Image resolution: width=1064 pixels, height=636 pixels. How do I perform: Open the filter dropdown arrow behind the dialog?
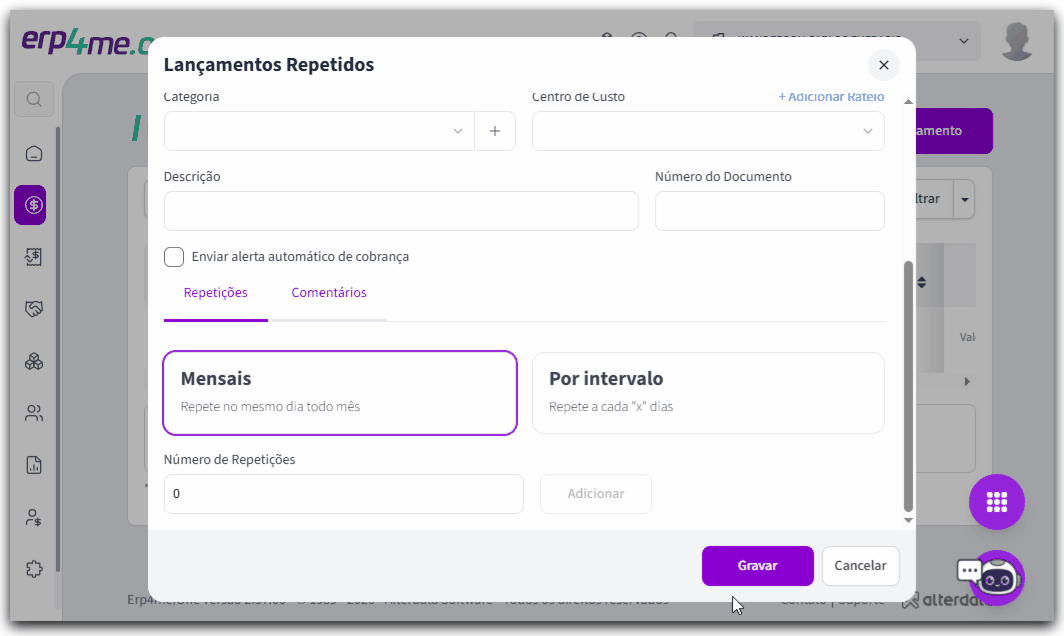(x=964, y=200)
